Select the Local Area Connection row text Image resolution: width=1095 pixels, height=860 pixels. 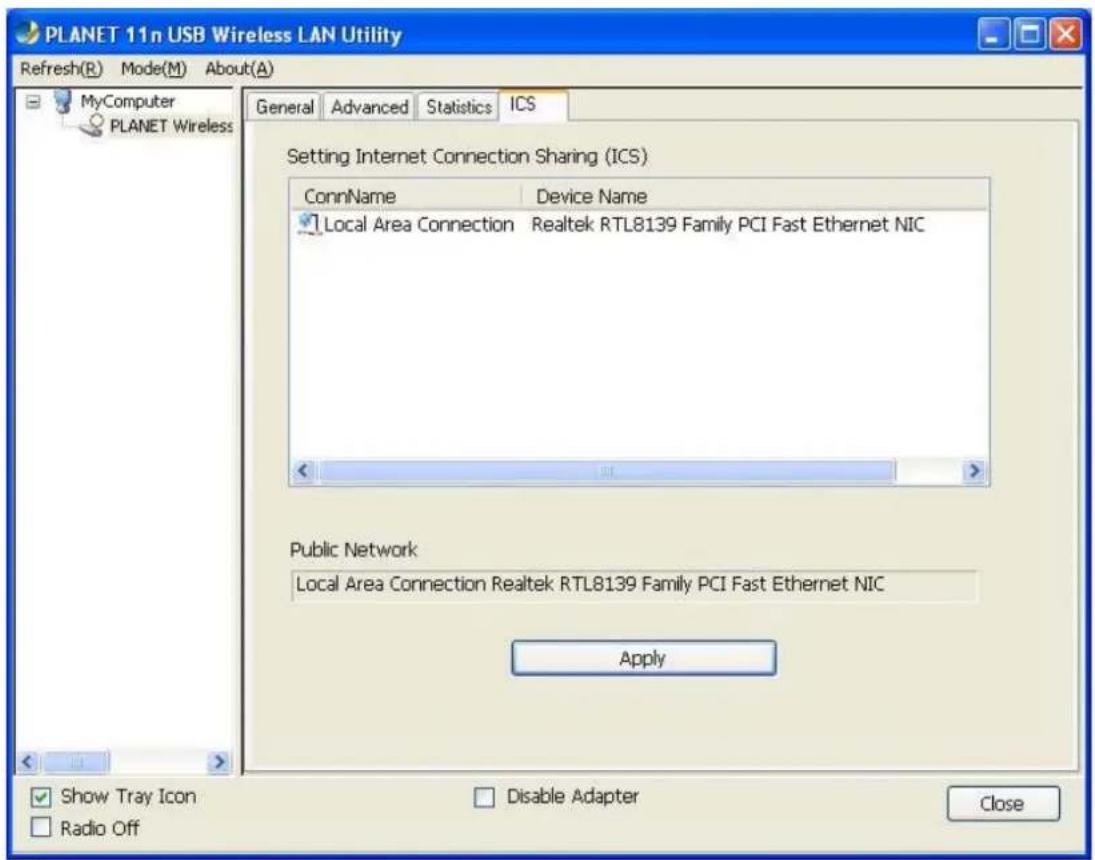coord(419,224)
